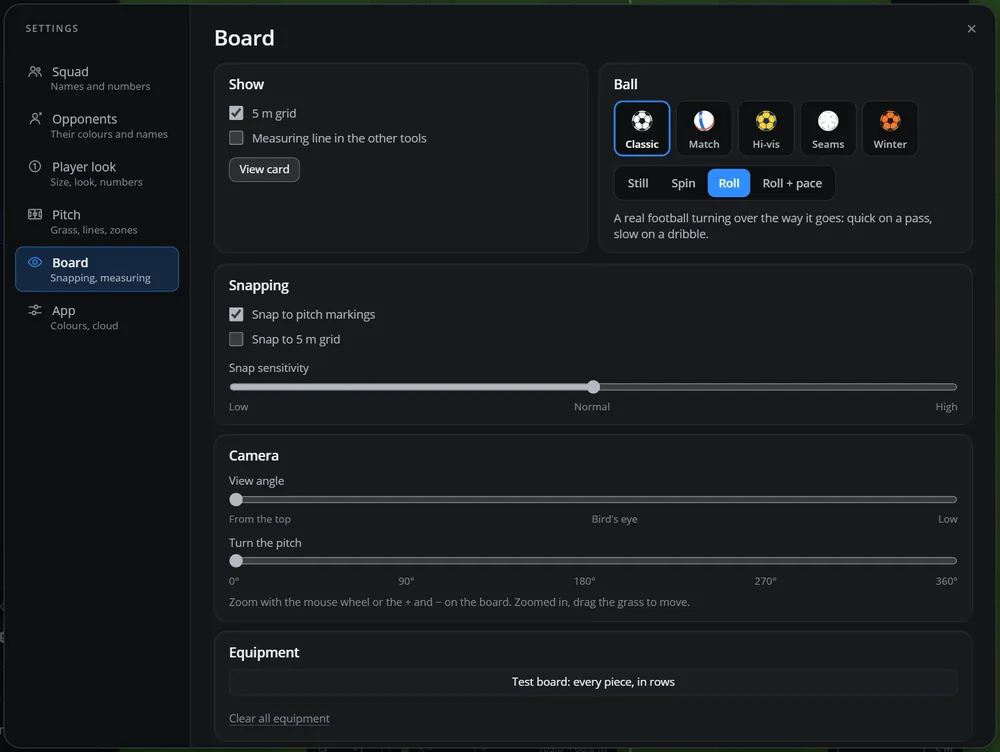1000x752 pixels.
Task: Click the Camera section heading
Action: click(254, 455)
